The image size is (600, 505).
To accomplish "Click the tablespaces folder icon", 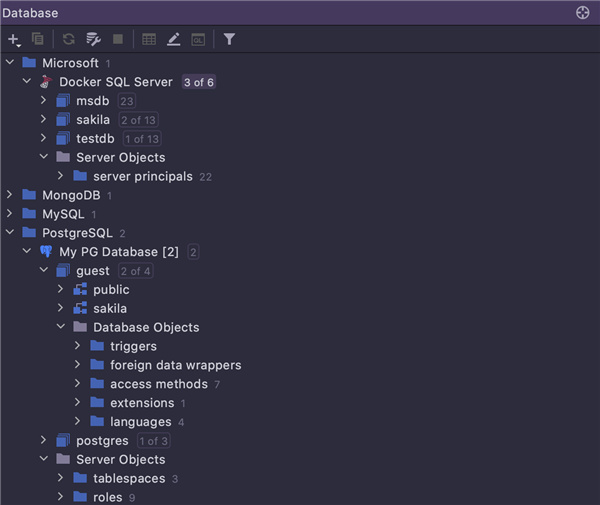I will (80, 478).
